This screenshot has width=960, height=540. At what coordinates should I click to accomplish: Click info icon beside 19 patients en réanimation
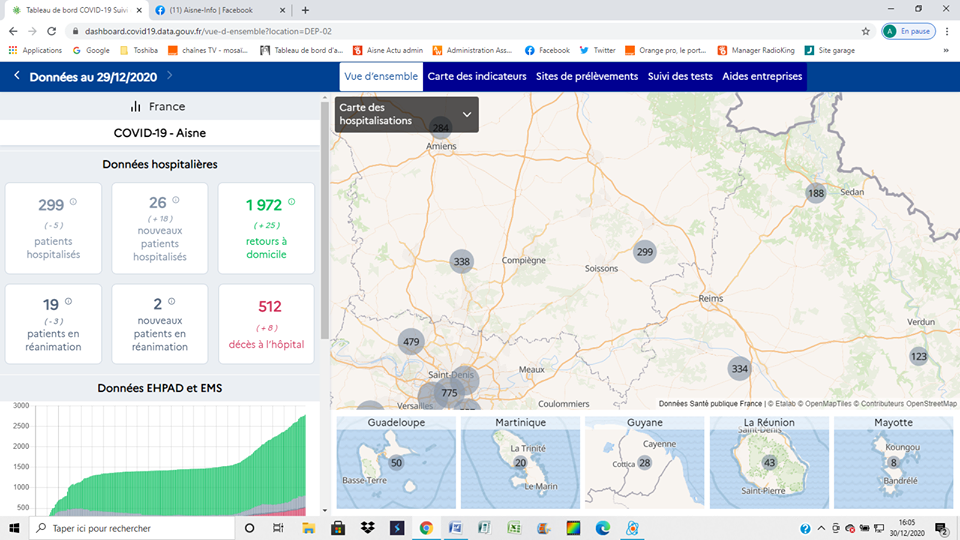click(68, 302)
